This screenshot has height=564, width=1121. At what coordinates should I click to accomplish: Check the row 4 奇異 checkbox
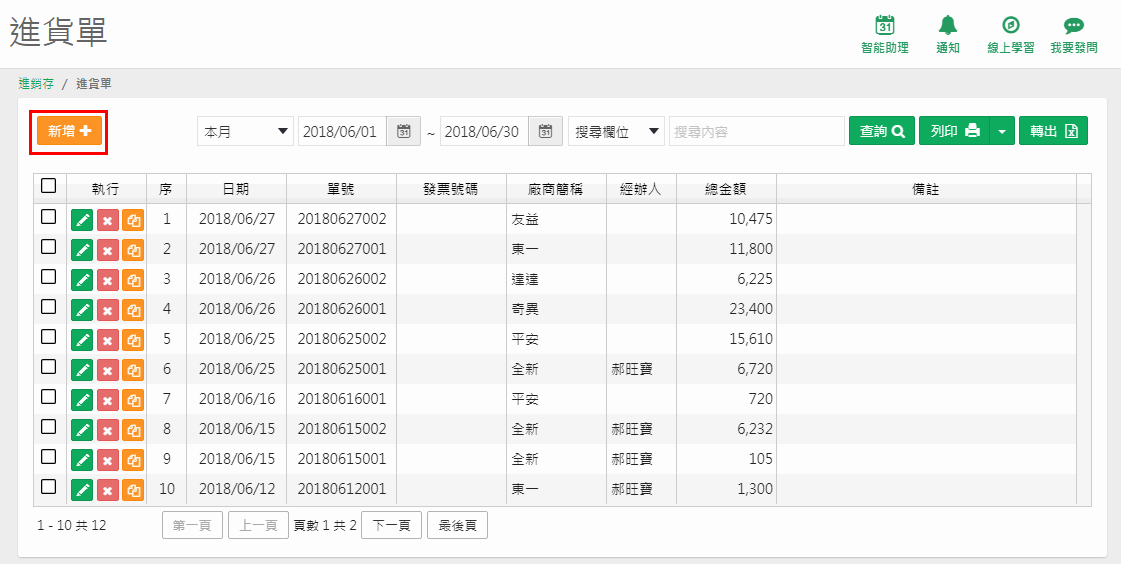point(49,307)
